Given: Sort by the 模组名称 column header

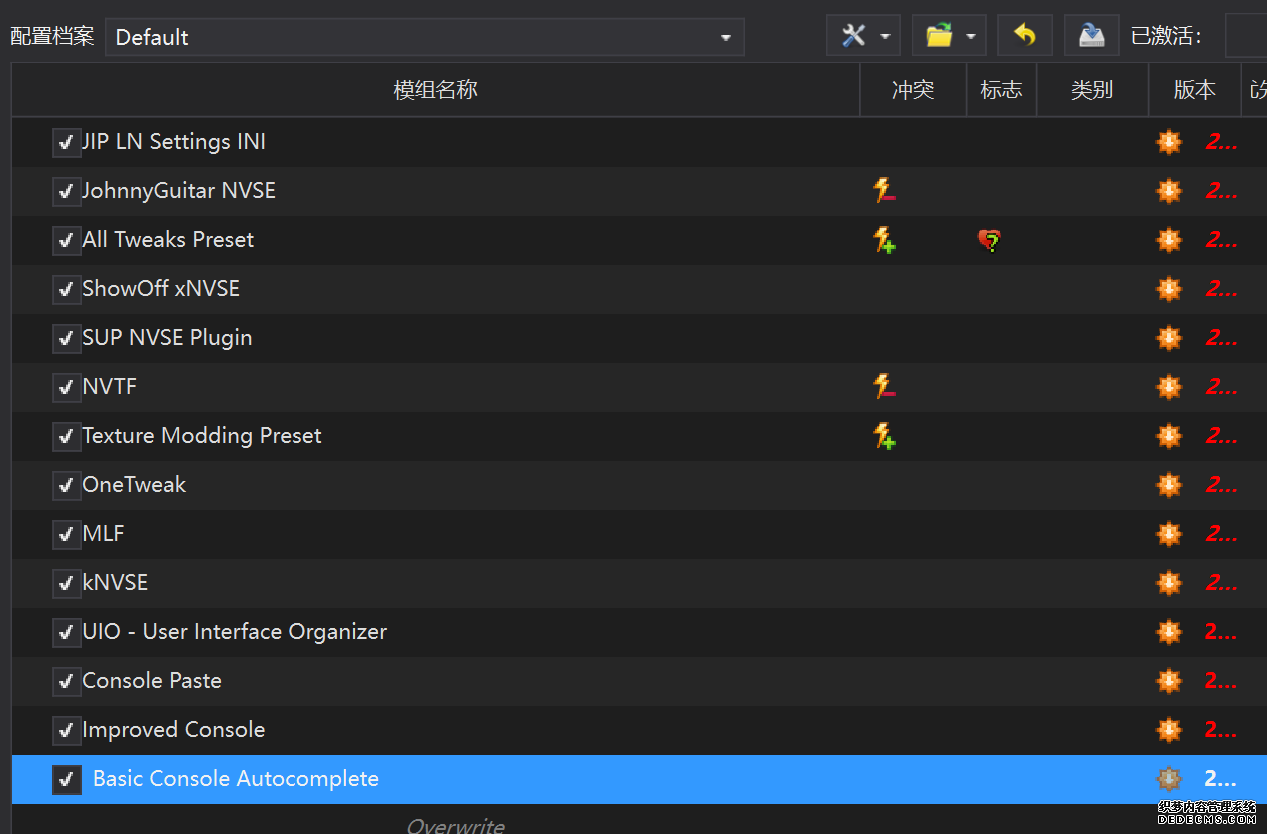Looking at the screenshot, I should [x=435, y=90].
